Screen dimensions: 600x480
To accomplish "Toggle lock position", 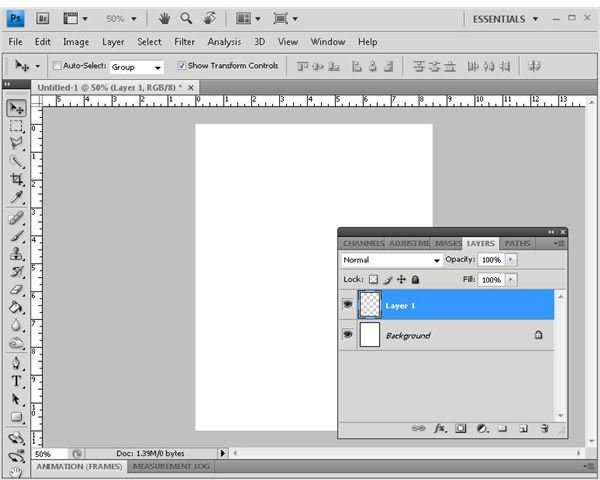I will (x=401, y=279).
